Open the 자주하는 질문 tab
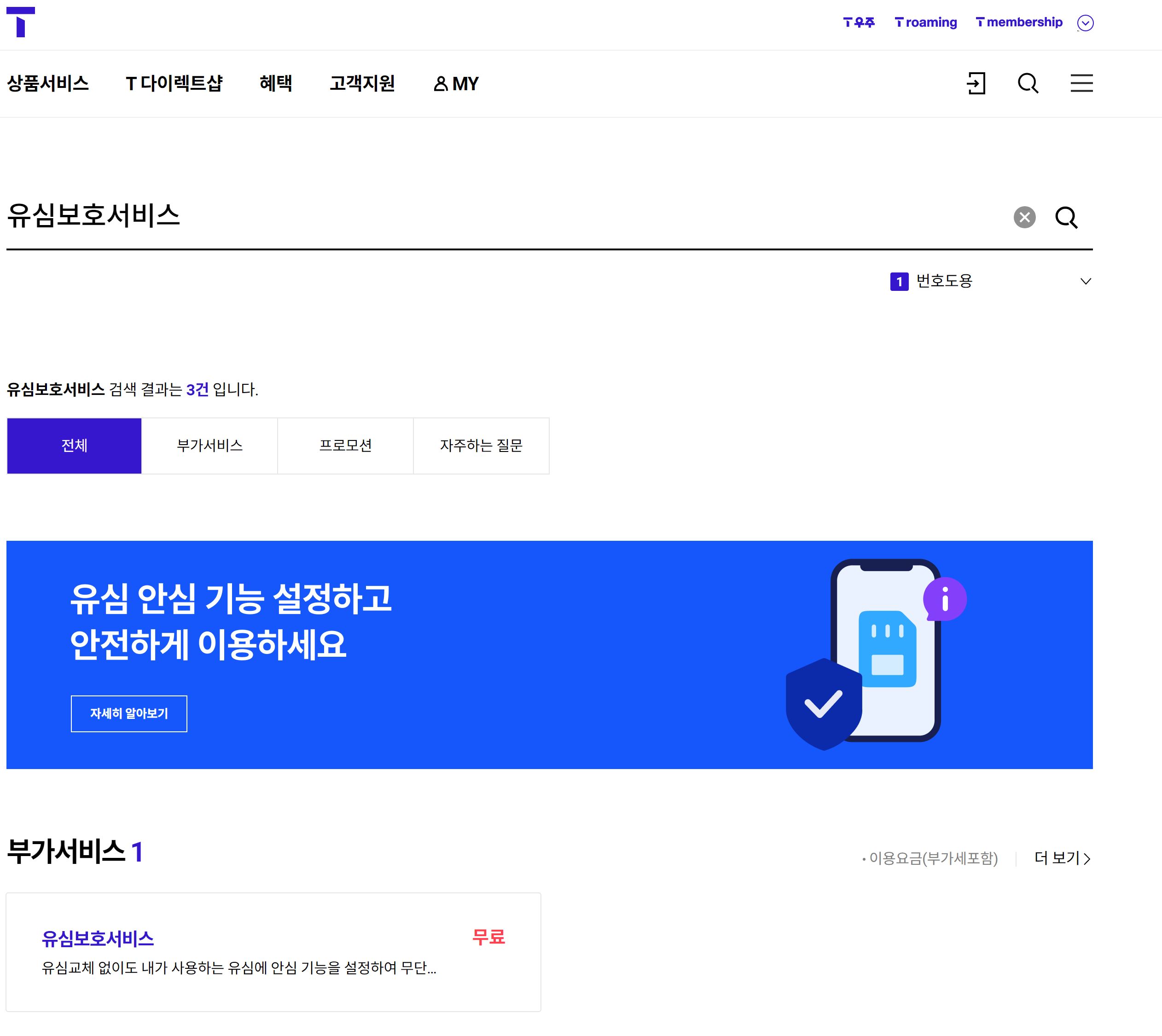The height and width of the screenshot is (1036, 1162). [x=481, y=446]
